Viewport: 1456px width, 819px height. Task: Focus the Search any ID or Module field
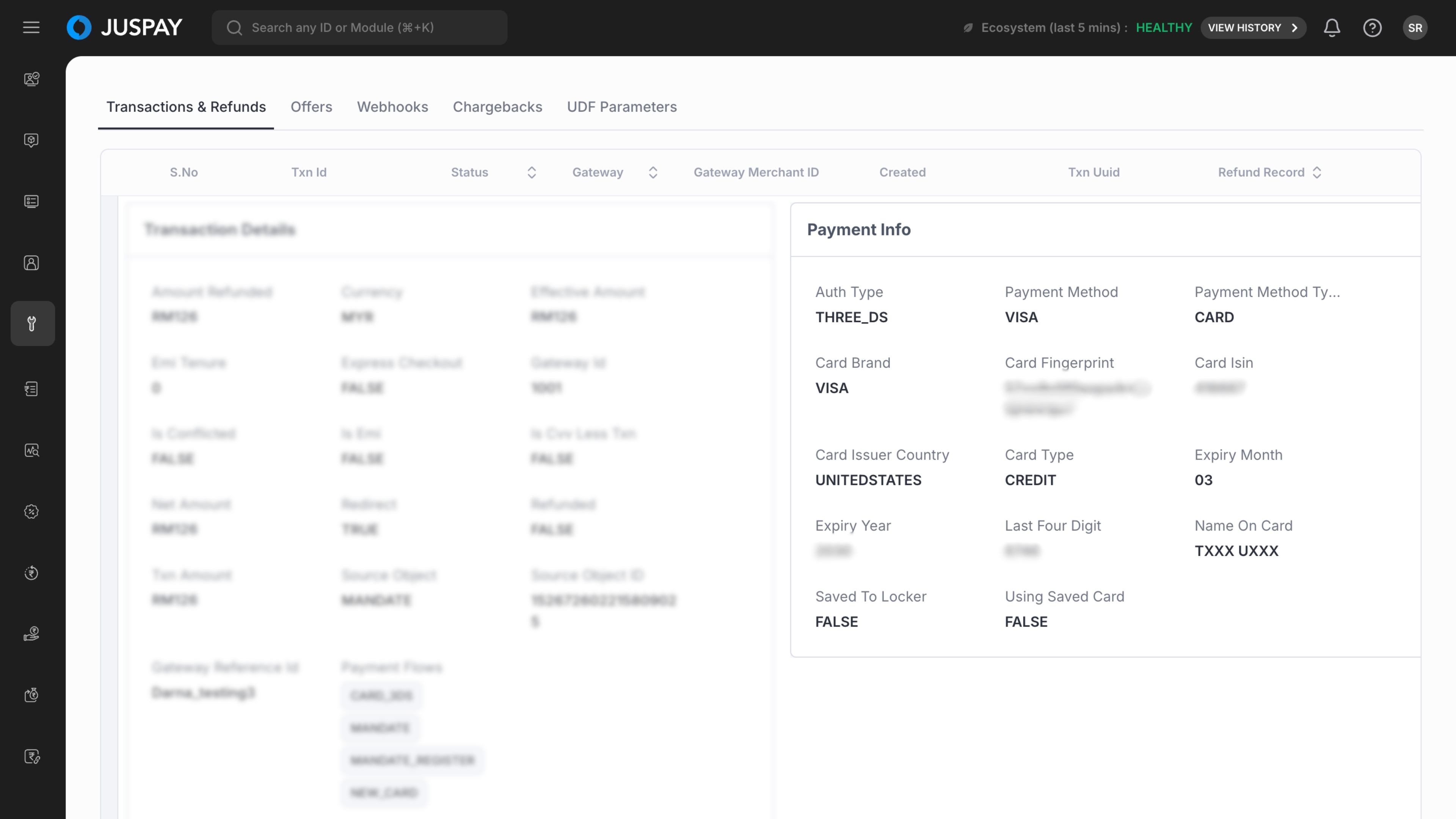click(x=359, y=28)
